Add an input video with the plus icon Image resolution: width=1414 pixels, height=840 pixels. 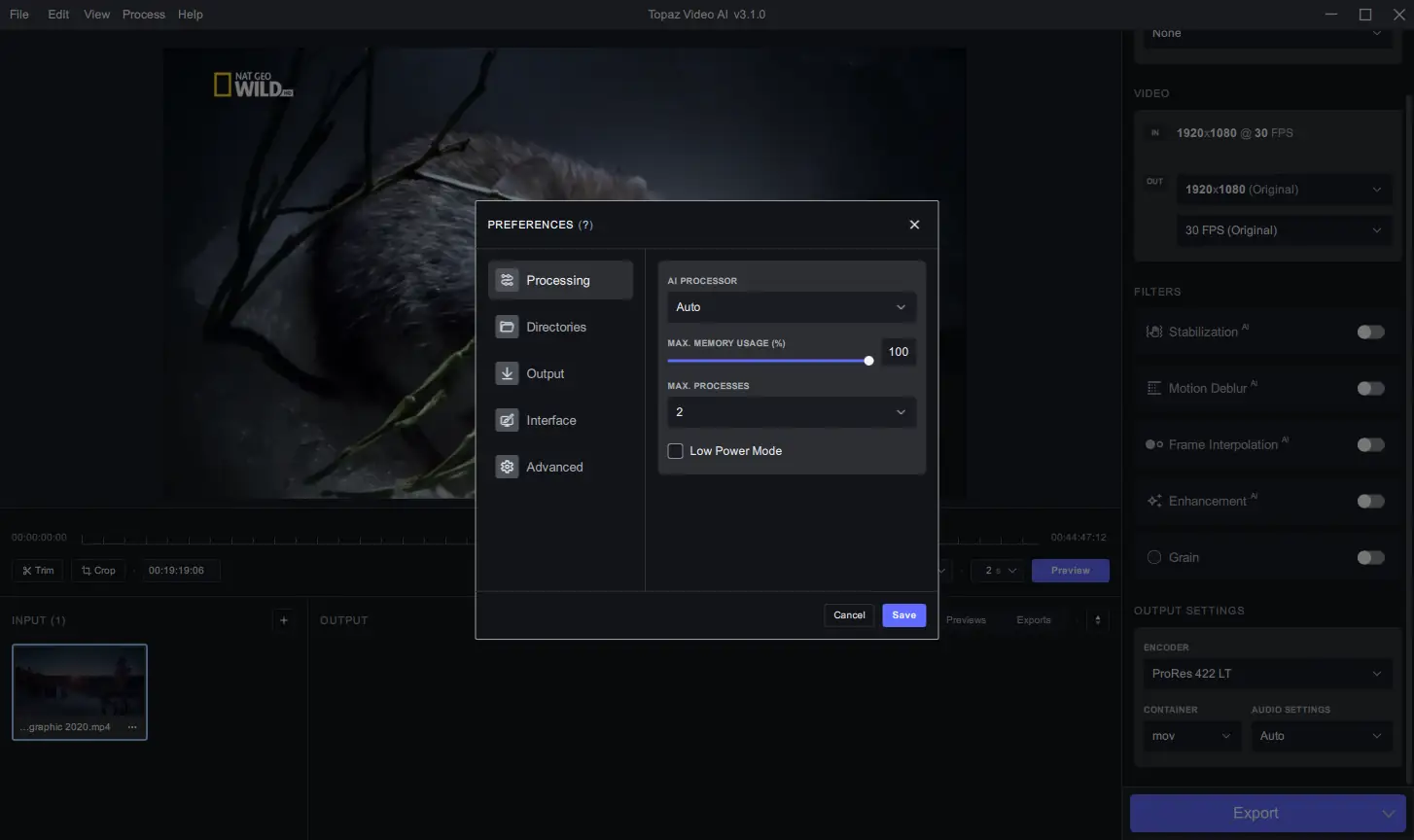point(284,620)
